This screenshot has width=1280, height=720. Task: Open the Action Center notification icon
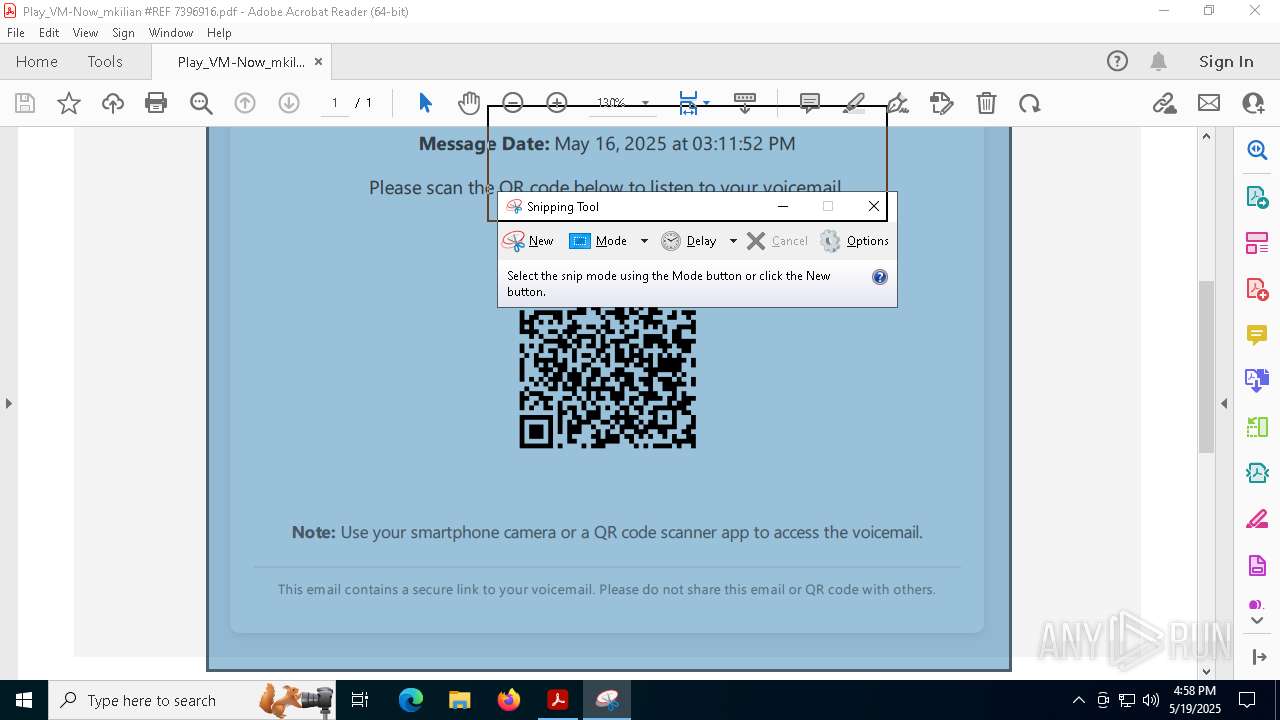(x=1247, y=700)
